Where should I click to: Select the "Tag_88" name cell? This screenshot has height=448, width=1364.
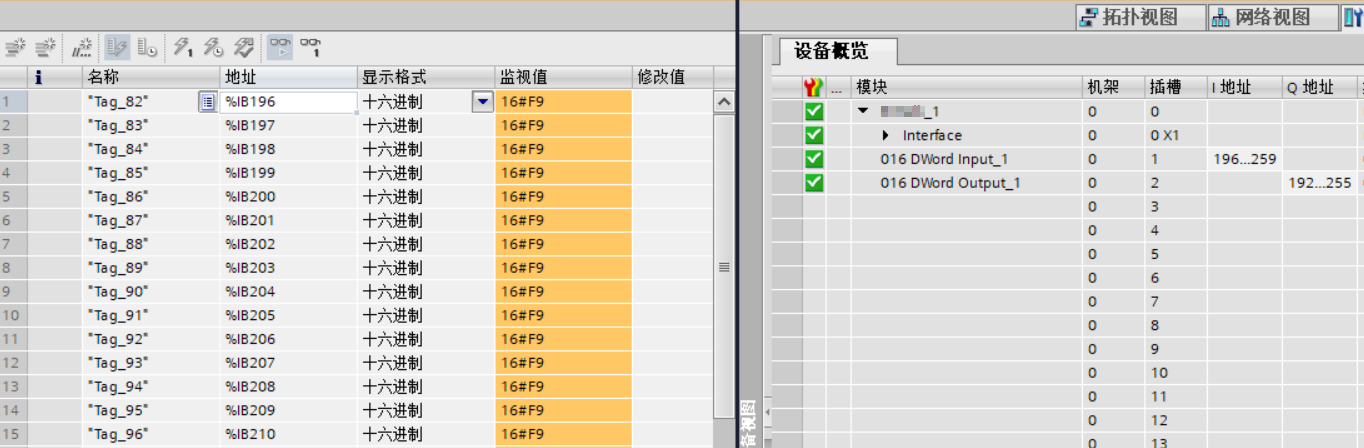(150, 244)
